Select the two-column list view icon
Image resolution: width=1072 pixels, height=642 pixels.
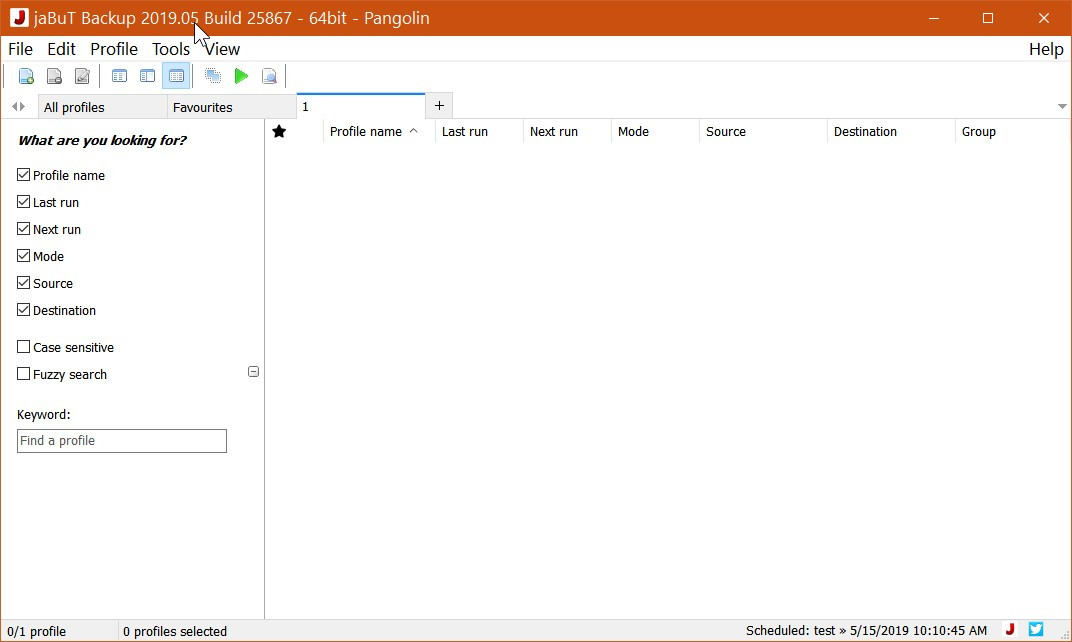pos(119,76)
